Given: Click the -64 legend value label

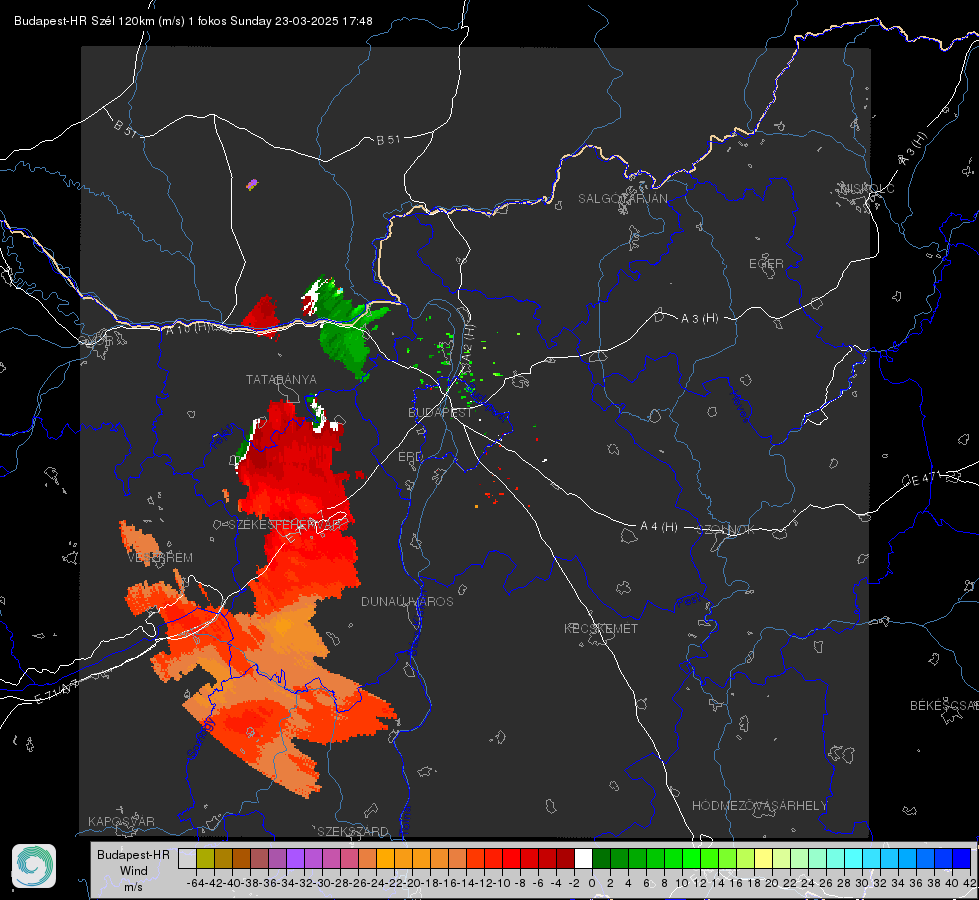Looking at the screenshot, I should click(x=196, y=883).
